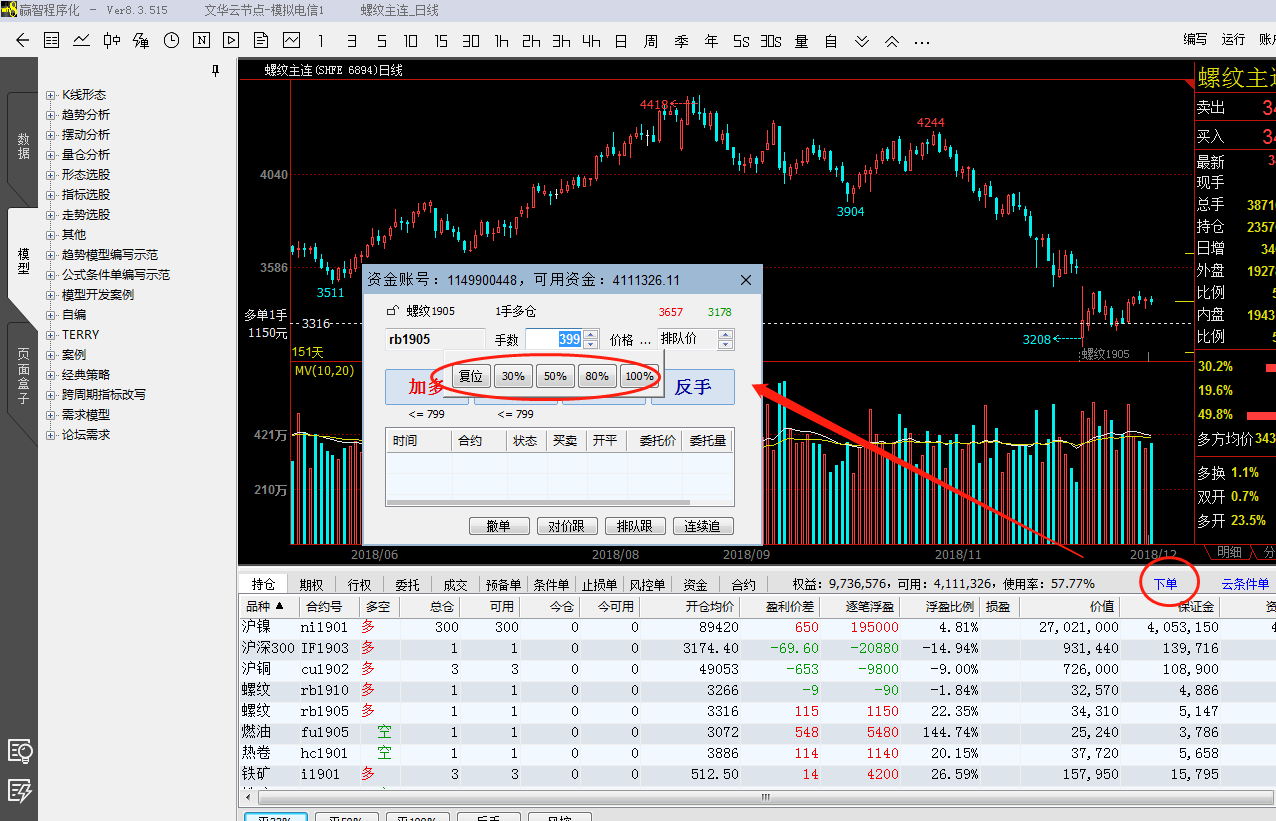This screenshot has width=1276, height=821.
Task: Select the 1h period
Action: pyautogui.click(x=501, y=41)
